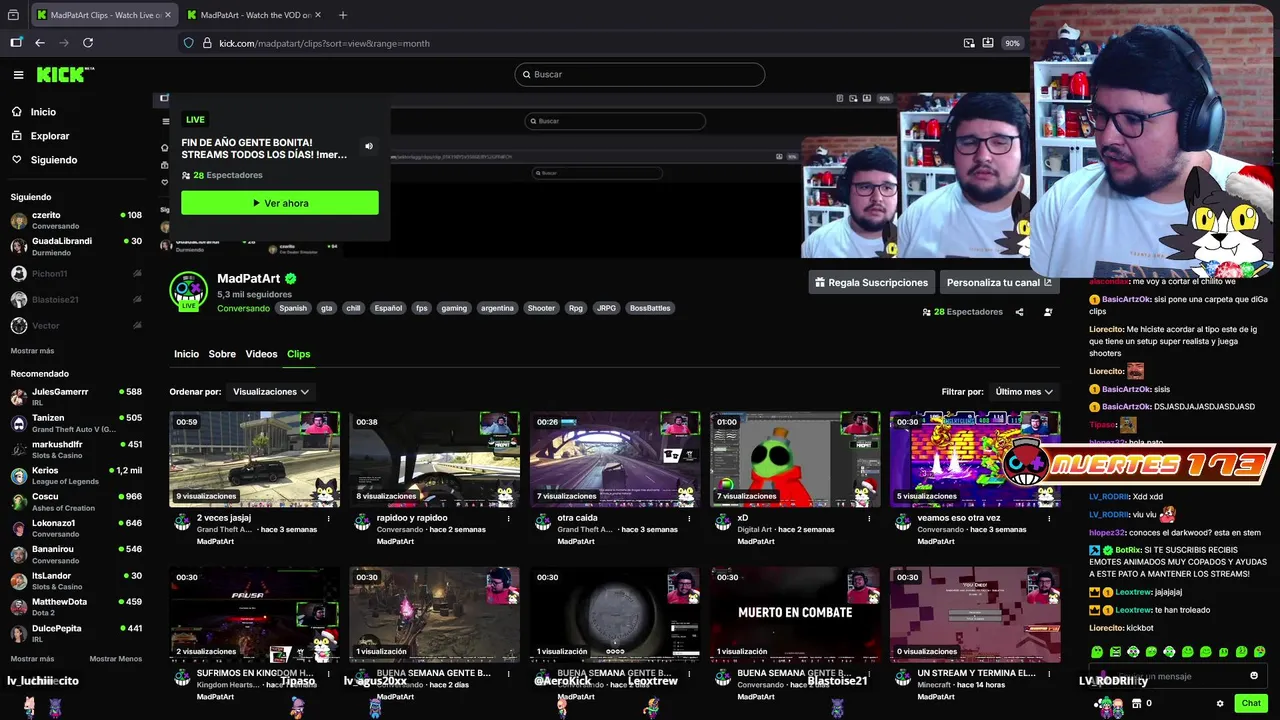Switch to the Videos channel tab
The image size is (1280, 720).
(261, 354)
